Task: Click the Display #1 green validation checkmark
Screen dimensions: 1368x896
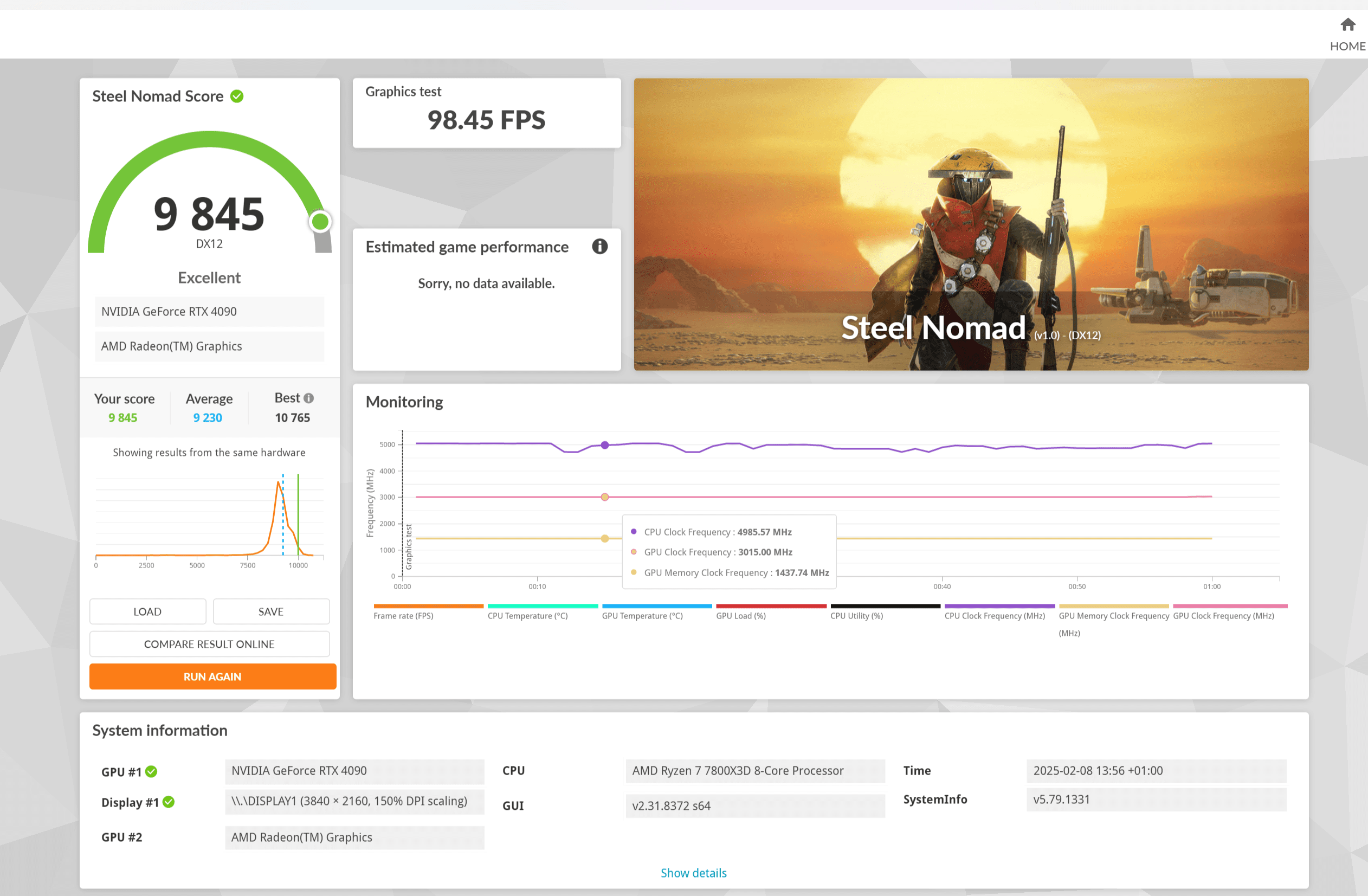Action: pyautogui.click(x=169, y=802)
